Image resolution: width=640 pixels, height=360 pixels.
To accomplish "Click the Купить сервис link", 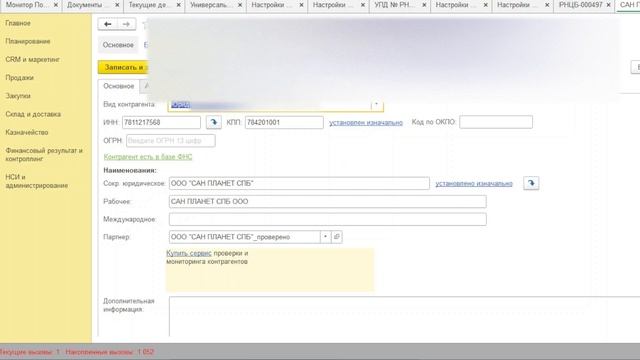I will [189, 253].
